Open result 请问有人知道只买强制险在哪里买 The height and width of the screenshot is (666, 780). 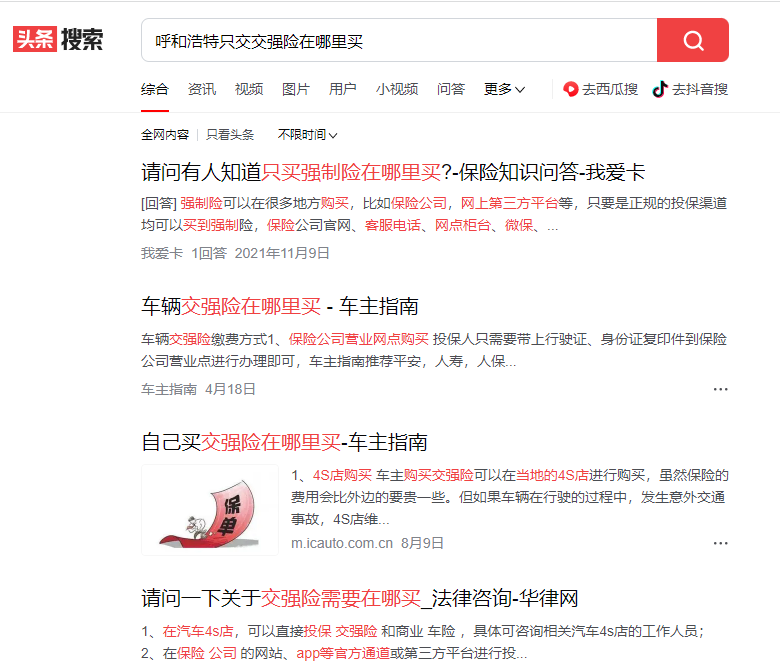tap(393, 173)
